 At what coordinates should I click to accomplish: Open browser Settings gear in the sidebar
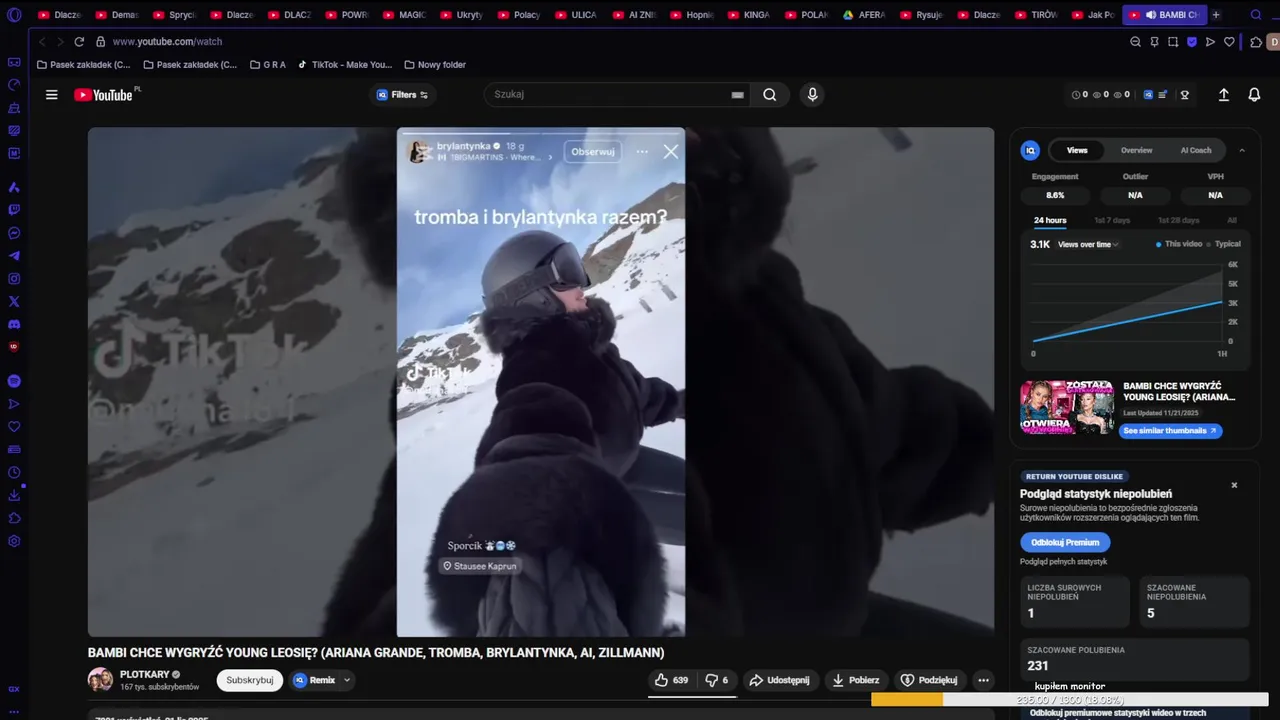click(x=14, y=541)
